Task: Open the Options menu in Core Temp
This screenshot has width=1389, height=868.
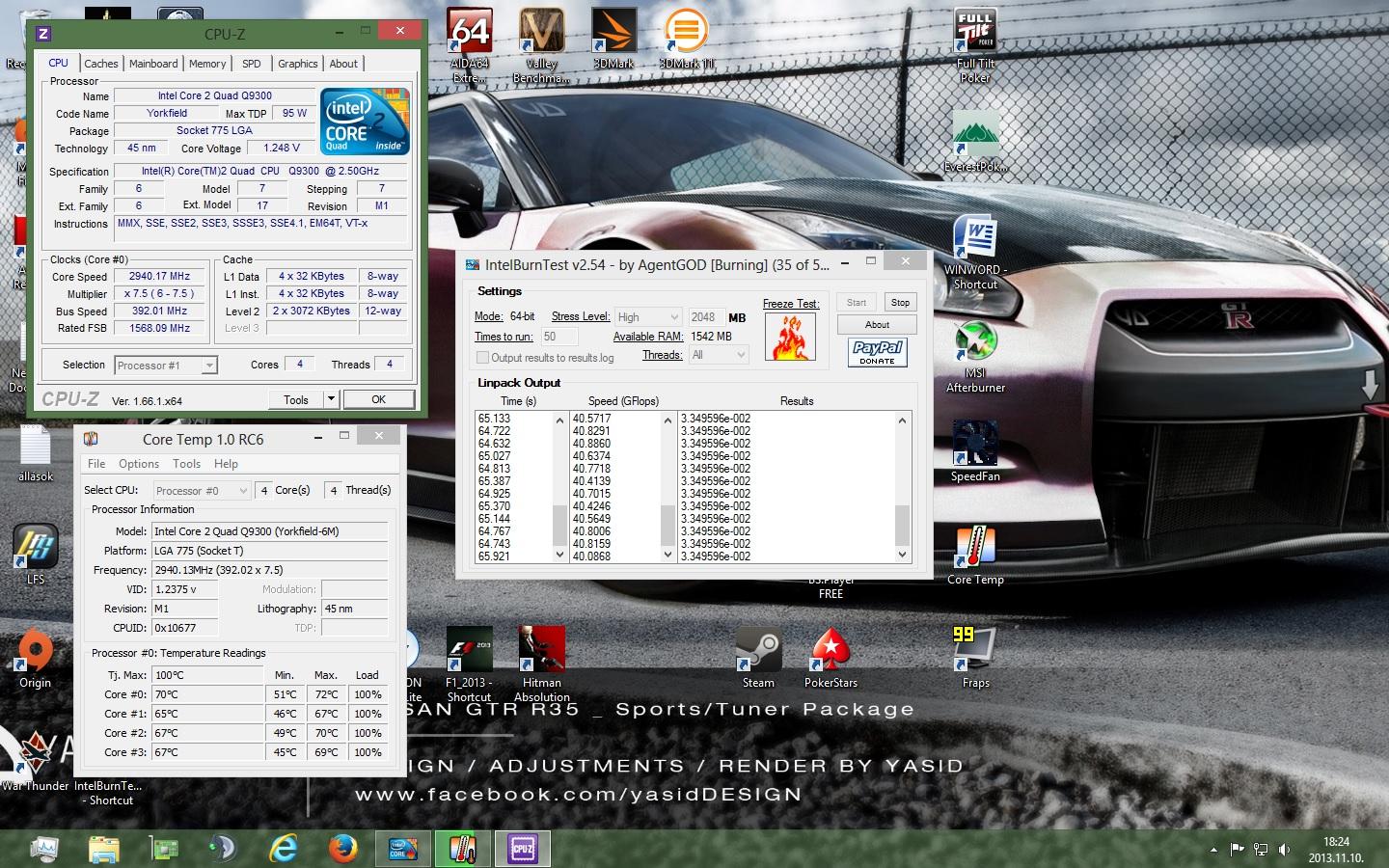Action: pos(139,464)
